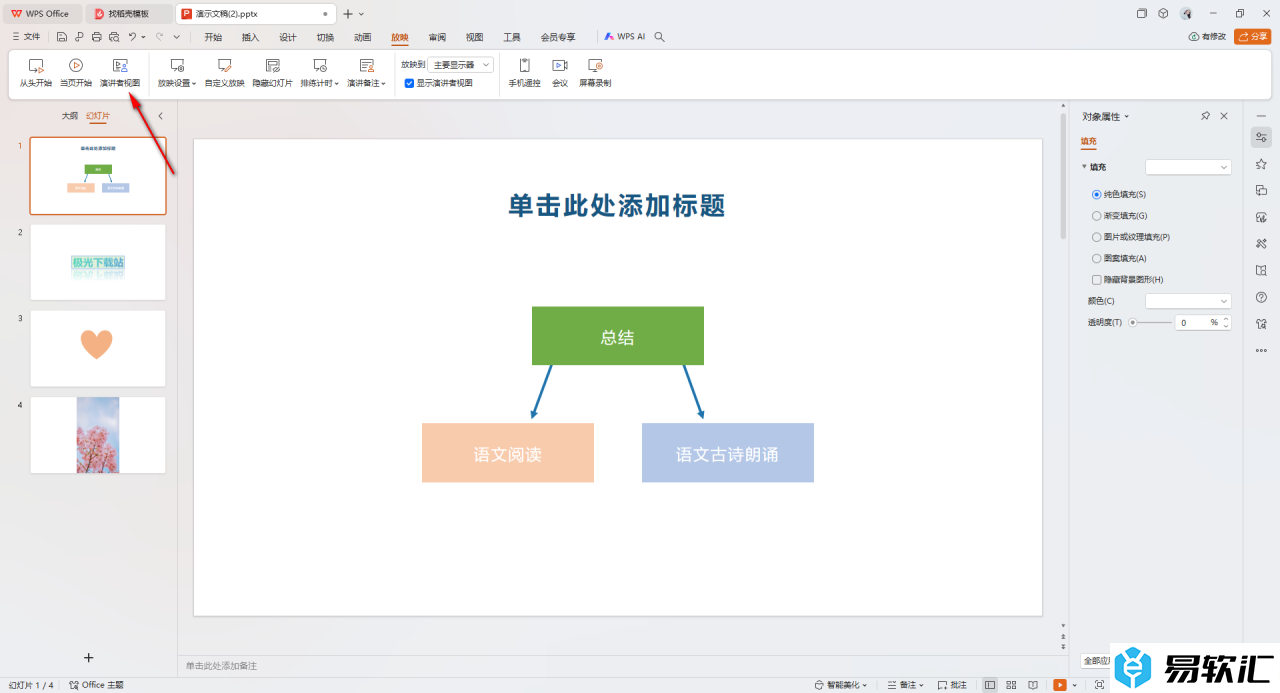Click the notes field (单击此处添加备注)

click(x=221, y=665)
